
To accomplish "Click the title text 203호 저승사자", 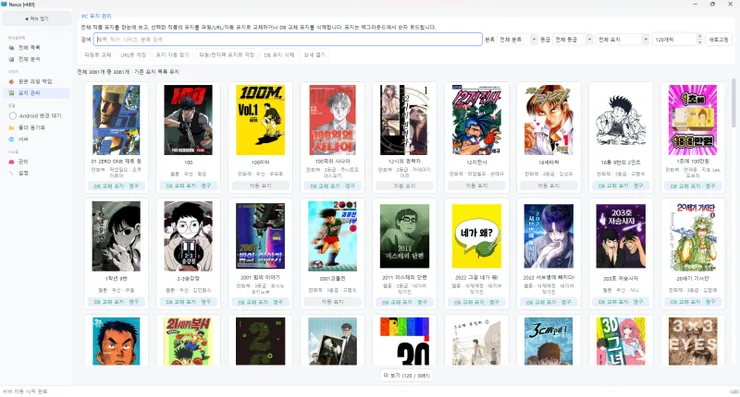I will point(621,279).
